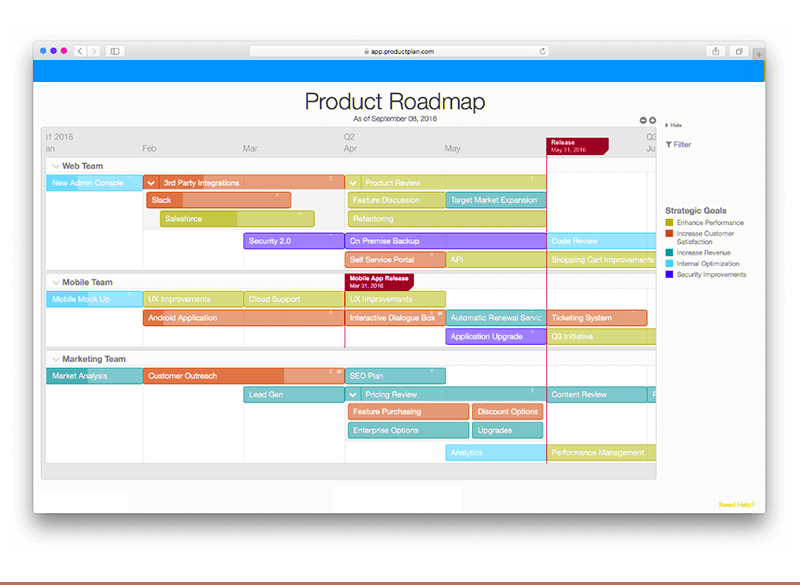Screen dimensions: 800x585
Task: Click the Share icon in the browser toolbar
Action: click(x=716, y=50)
